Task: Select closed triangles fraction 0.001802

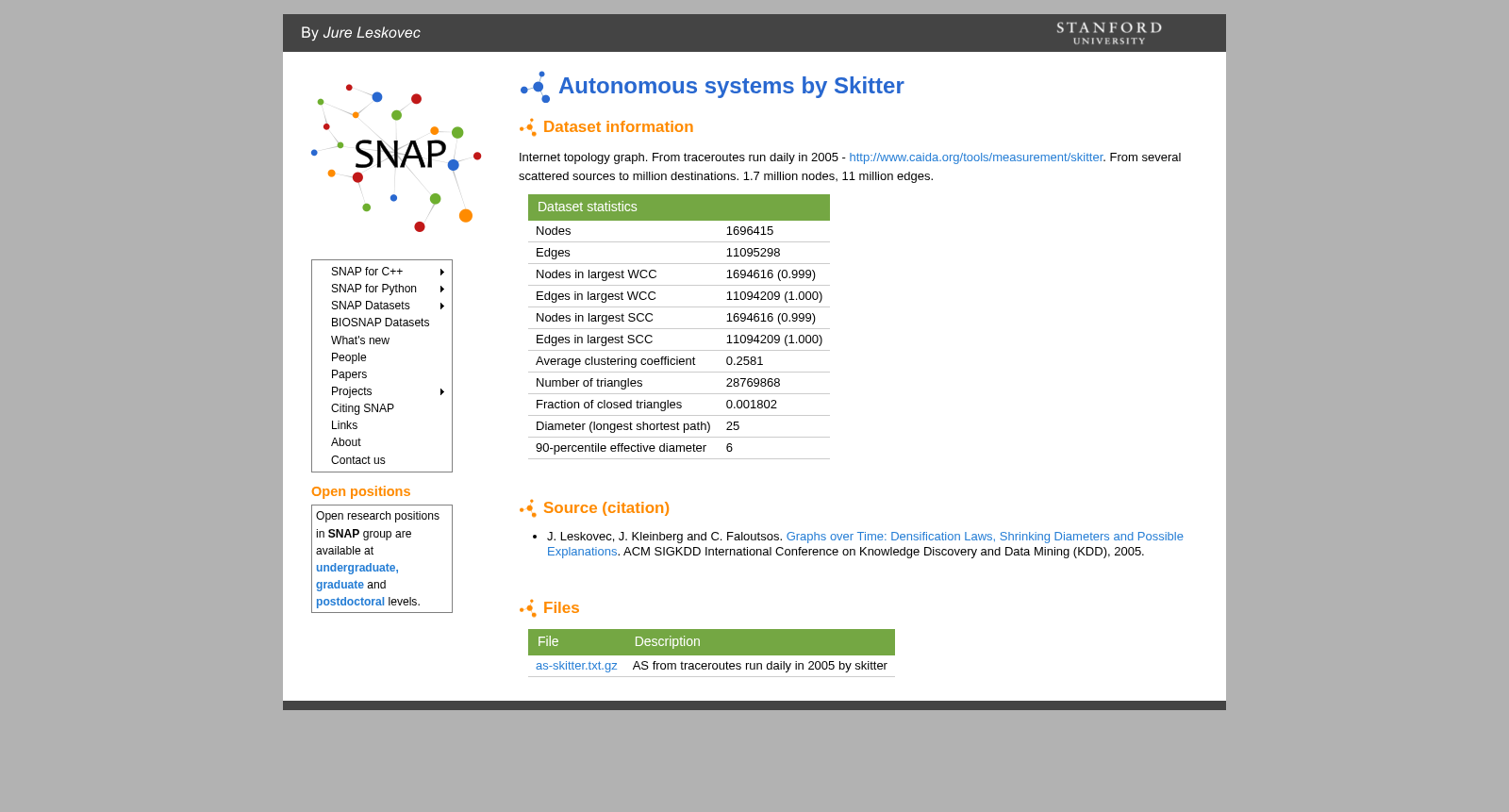Action: tap(752, 405)
